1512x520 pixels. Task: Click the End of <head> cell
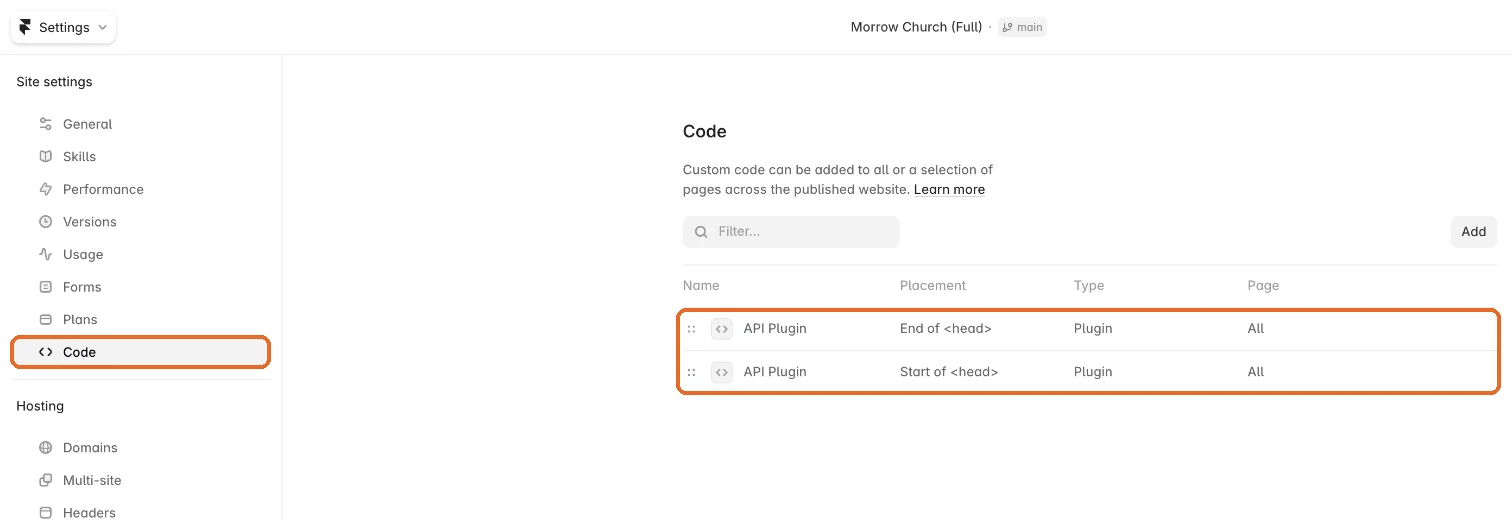point(946,329)
